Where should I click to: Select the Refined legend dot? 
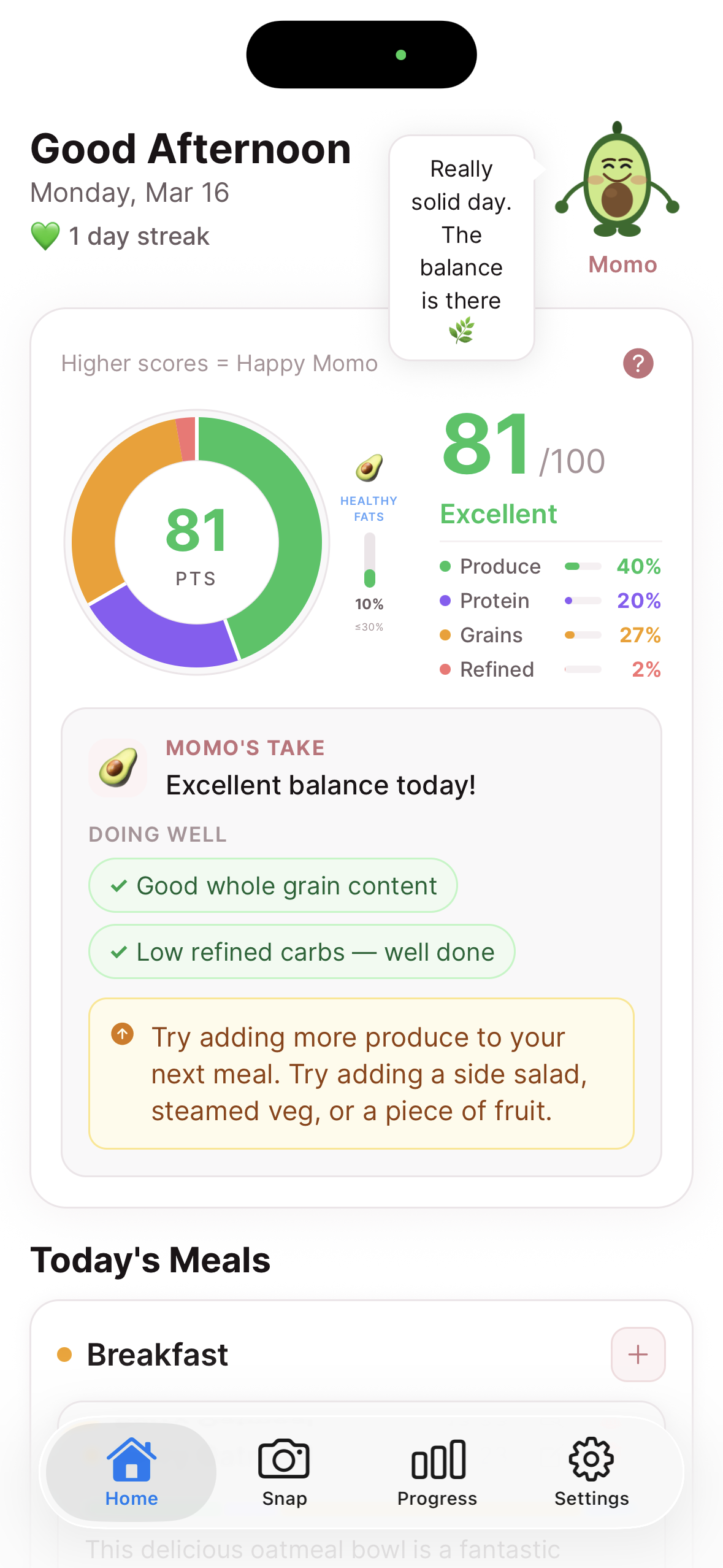446,670
